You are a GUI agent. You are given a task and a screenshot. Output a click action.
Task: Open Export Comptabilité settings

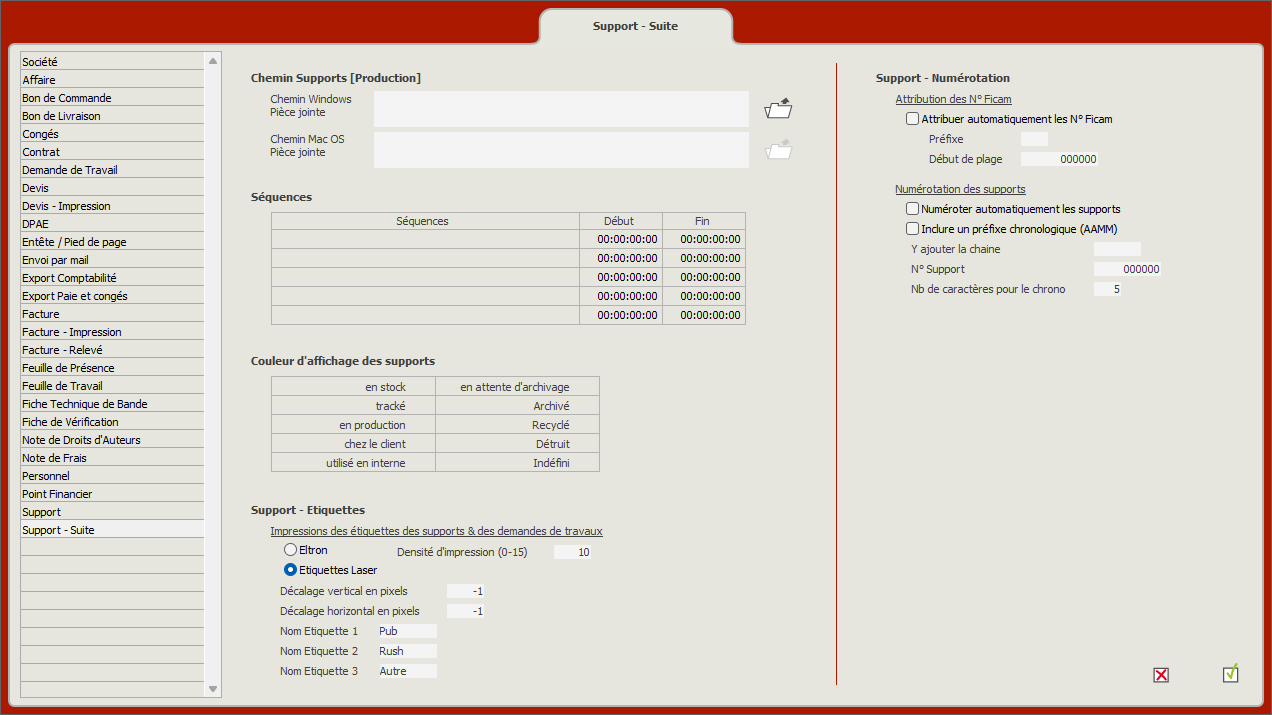112,278
